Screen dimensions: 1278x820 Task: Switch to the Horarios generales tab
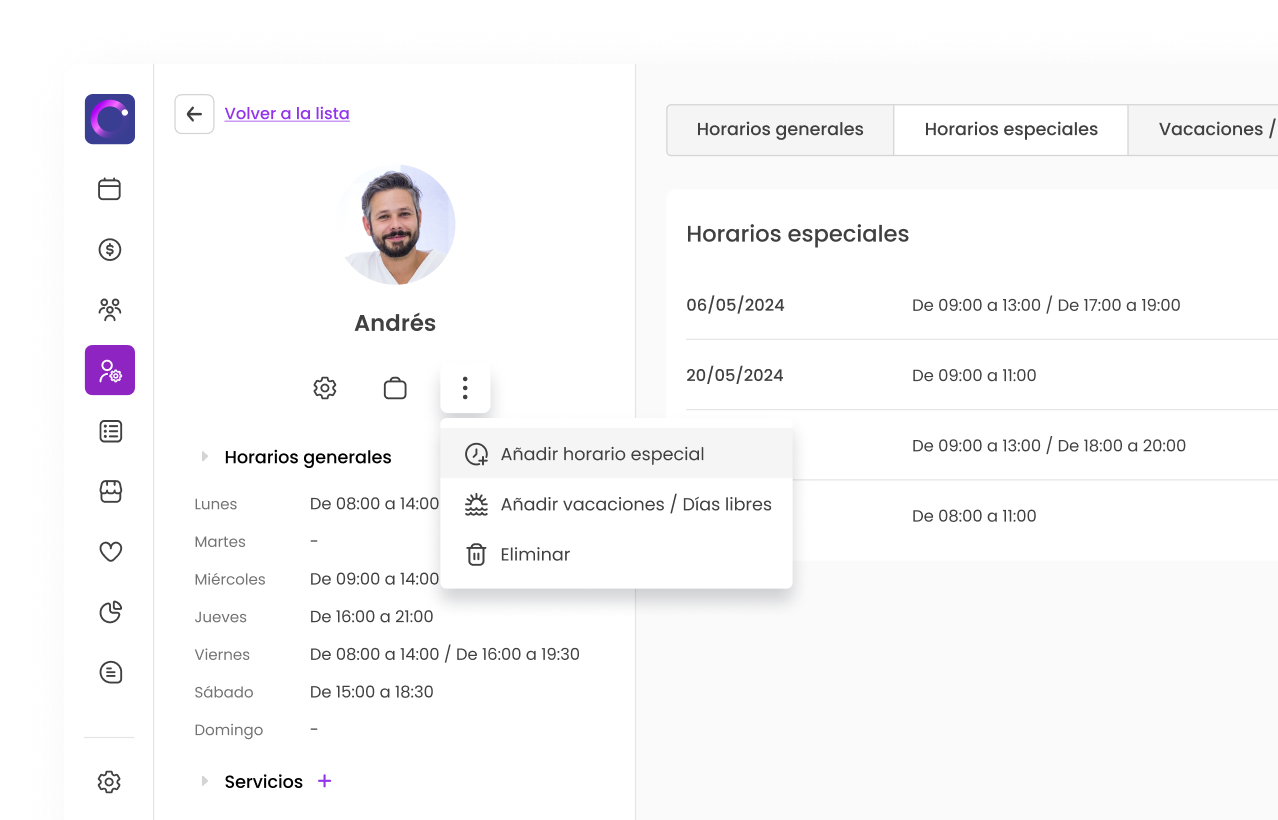coord(780,129)
